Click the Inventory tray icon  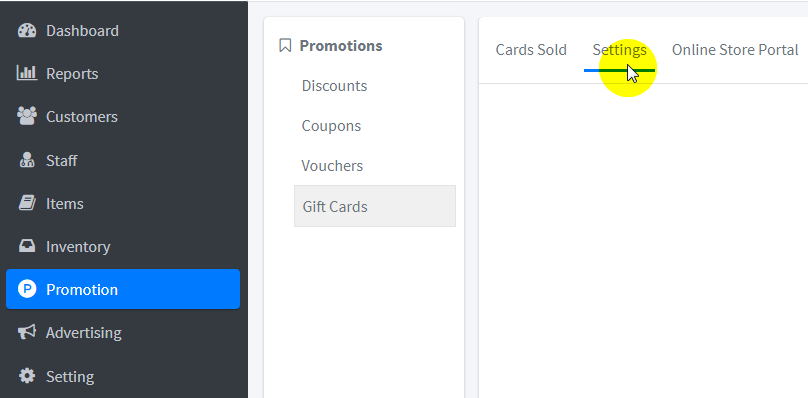coord(27,246)
